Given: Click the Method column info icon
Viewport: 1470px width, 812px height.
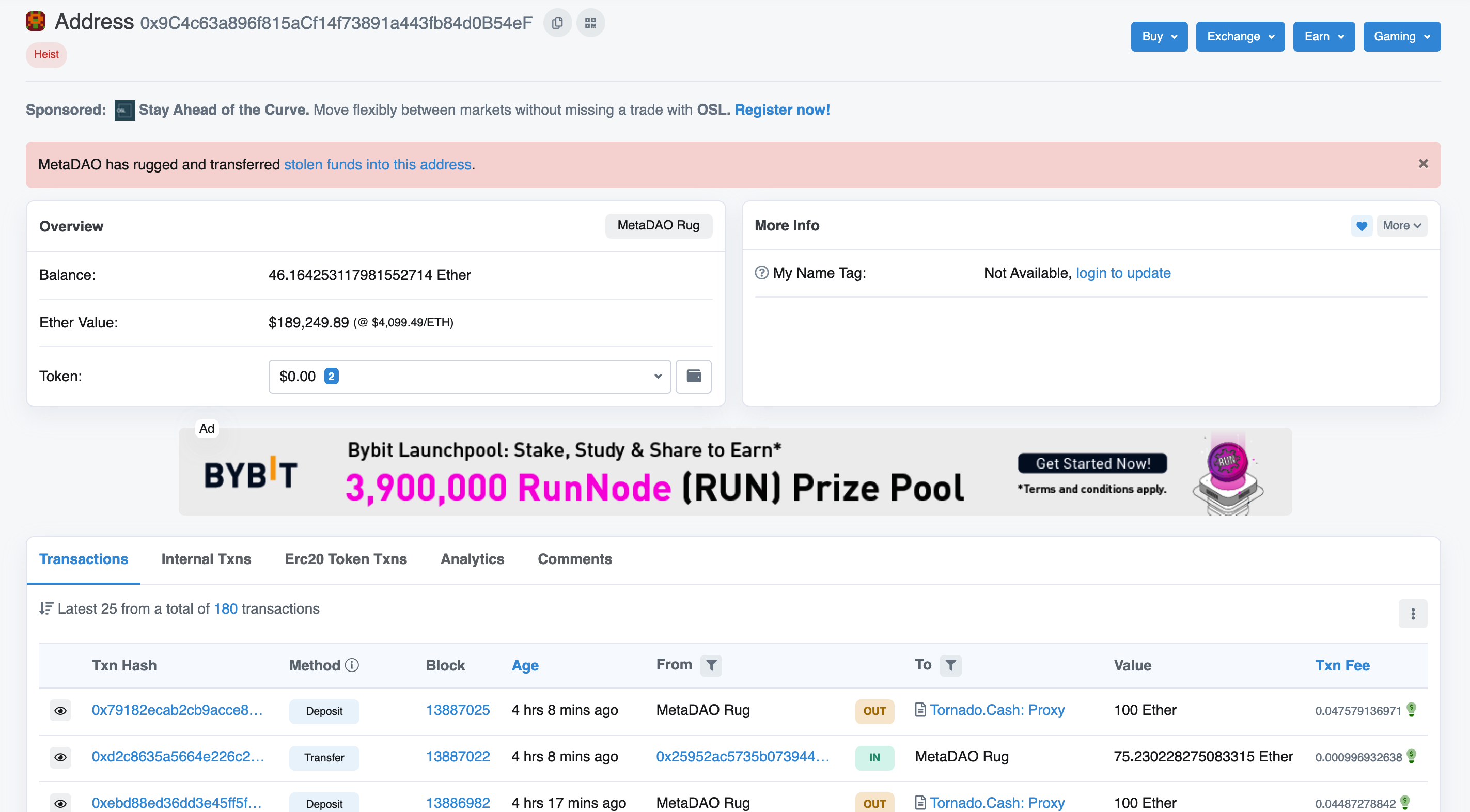Looking at the screenshot, I should click(352, 665).
